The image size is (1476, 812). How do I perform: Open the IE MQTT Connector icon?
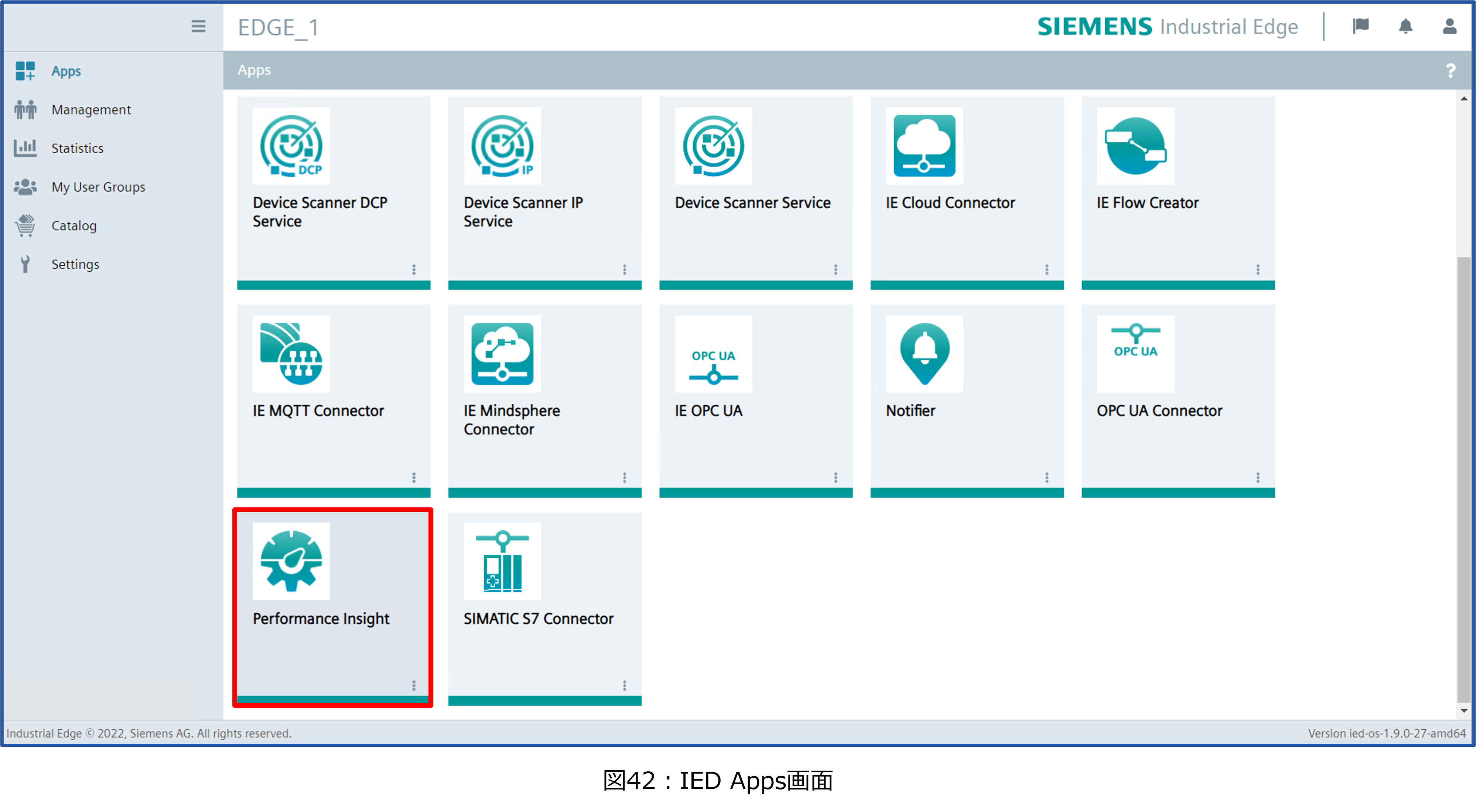pyautogui.click(x=291, y=353)
